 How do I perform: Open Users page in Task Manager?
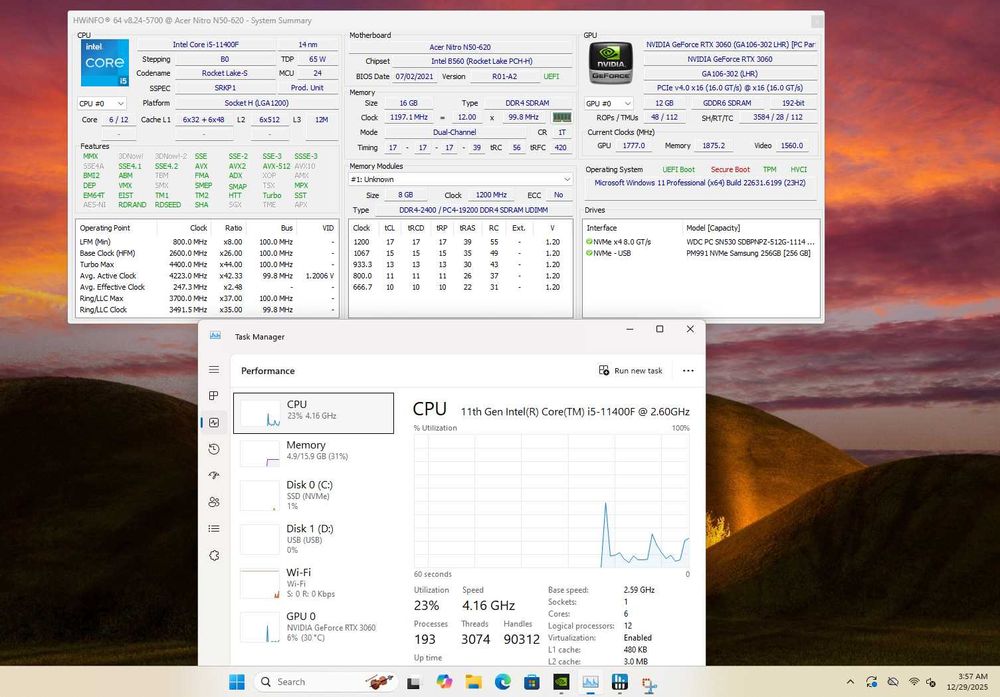214,502
